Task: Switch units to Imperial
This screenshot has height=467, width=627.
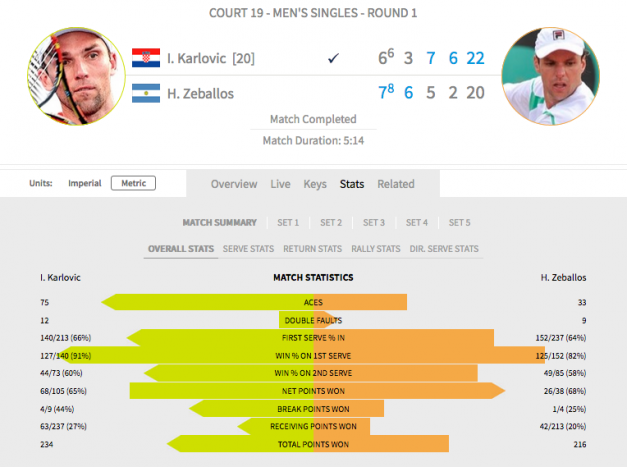Action: pyautogui.click(x=84, y=183)
